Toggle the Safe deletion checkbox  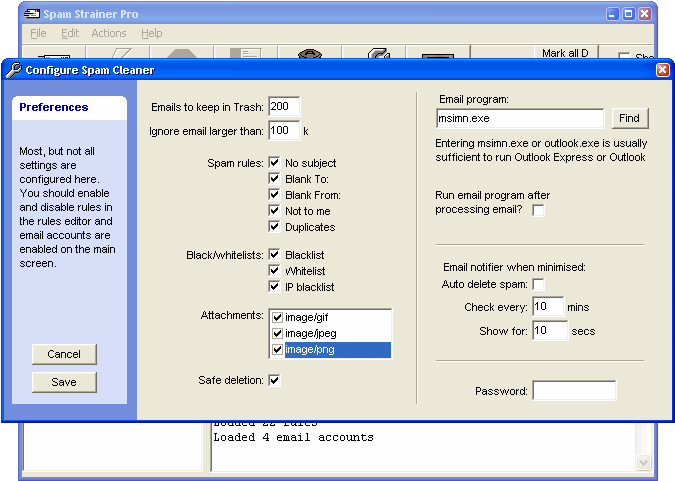click(x=274, y=380)
